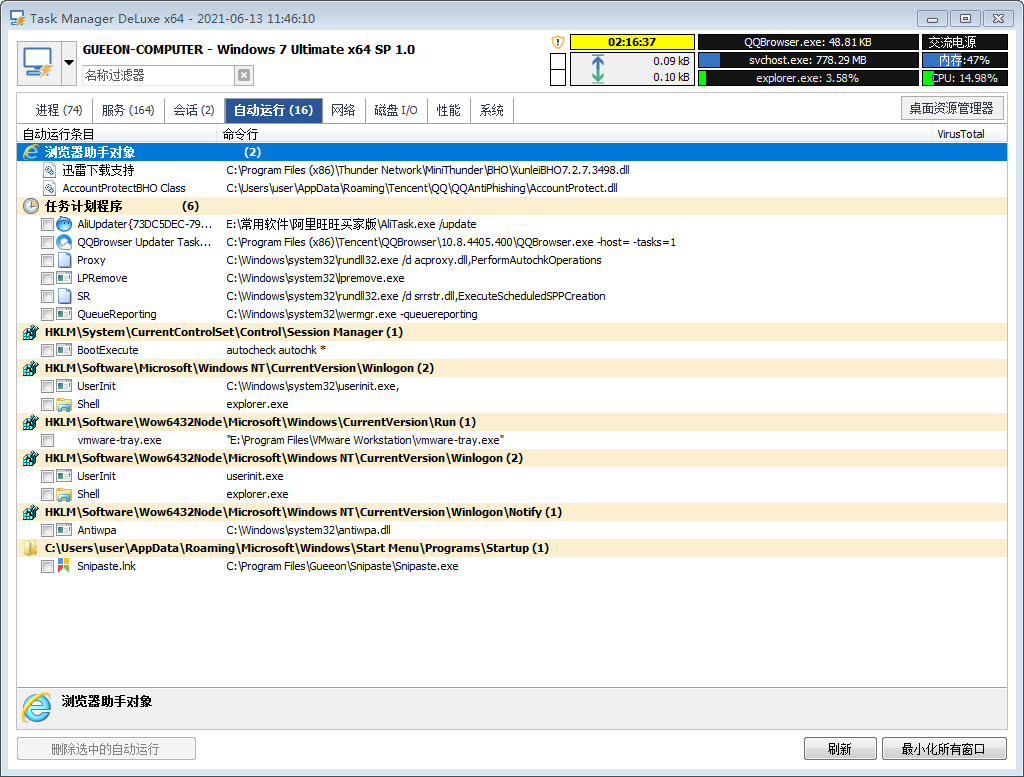Toggle vmware-tray.exe checkbox
The image size is (1024, 777).
(47, 441)
